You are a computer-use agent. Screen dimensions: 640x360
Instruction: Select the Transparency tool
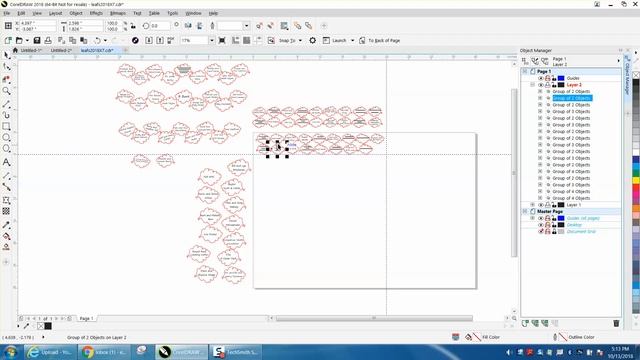(6, 211)
